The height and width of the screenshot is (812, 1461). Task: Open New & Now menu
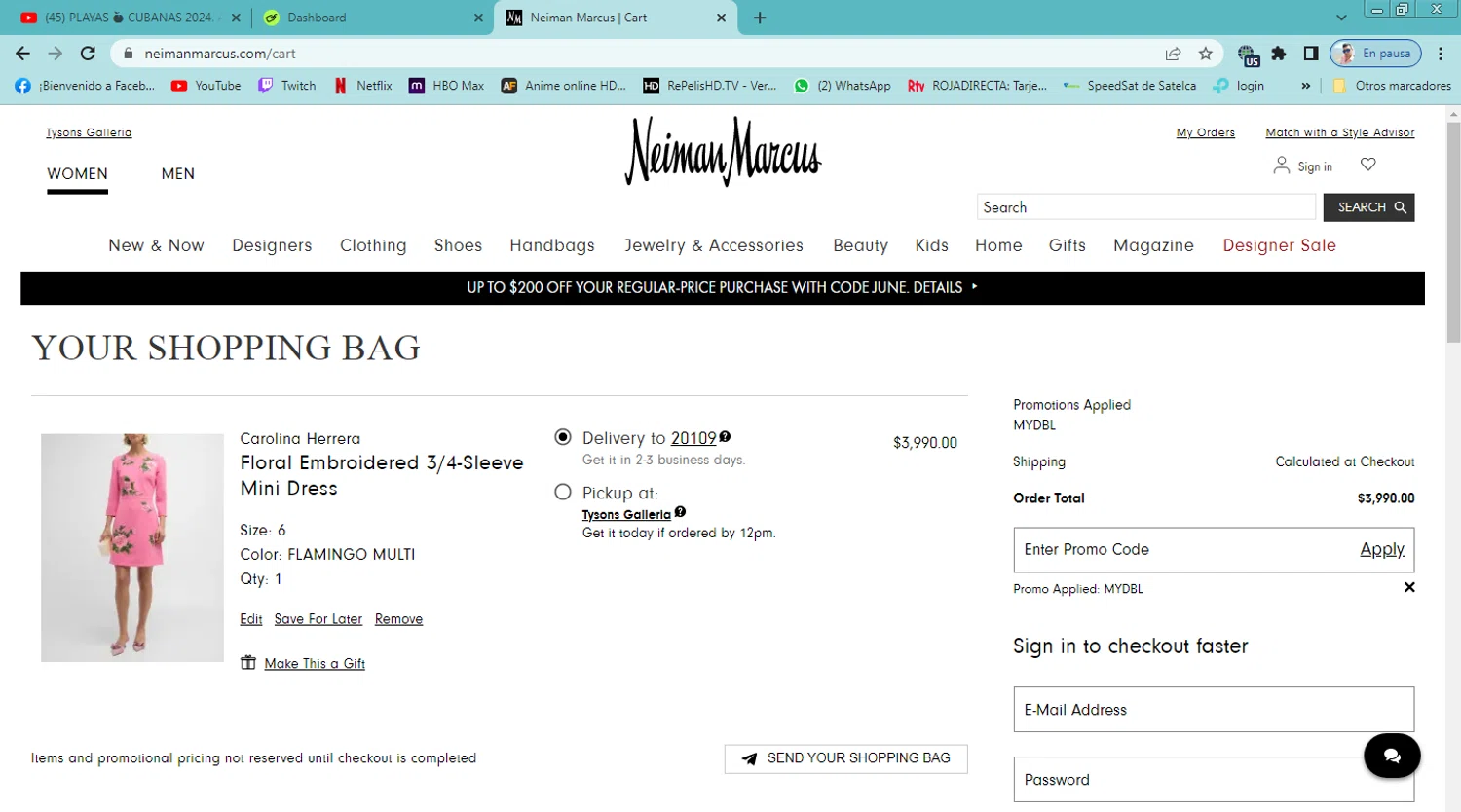coord(156,245)
